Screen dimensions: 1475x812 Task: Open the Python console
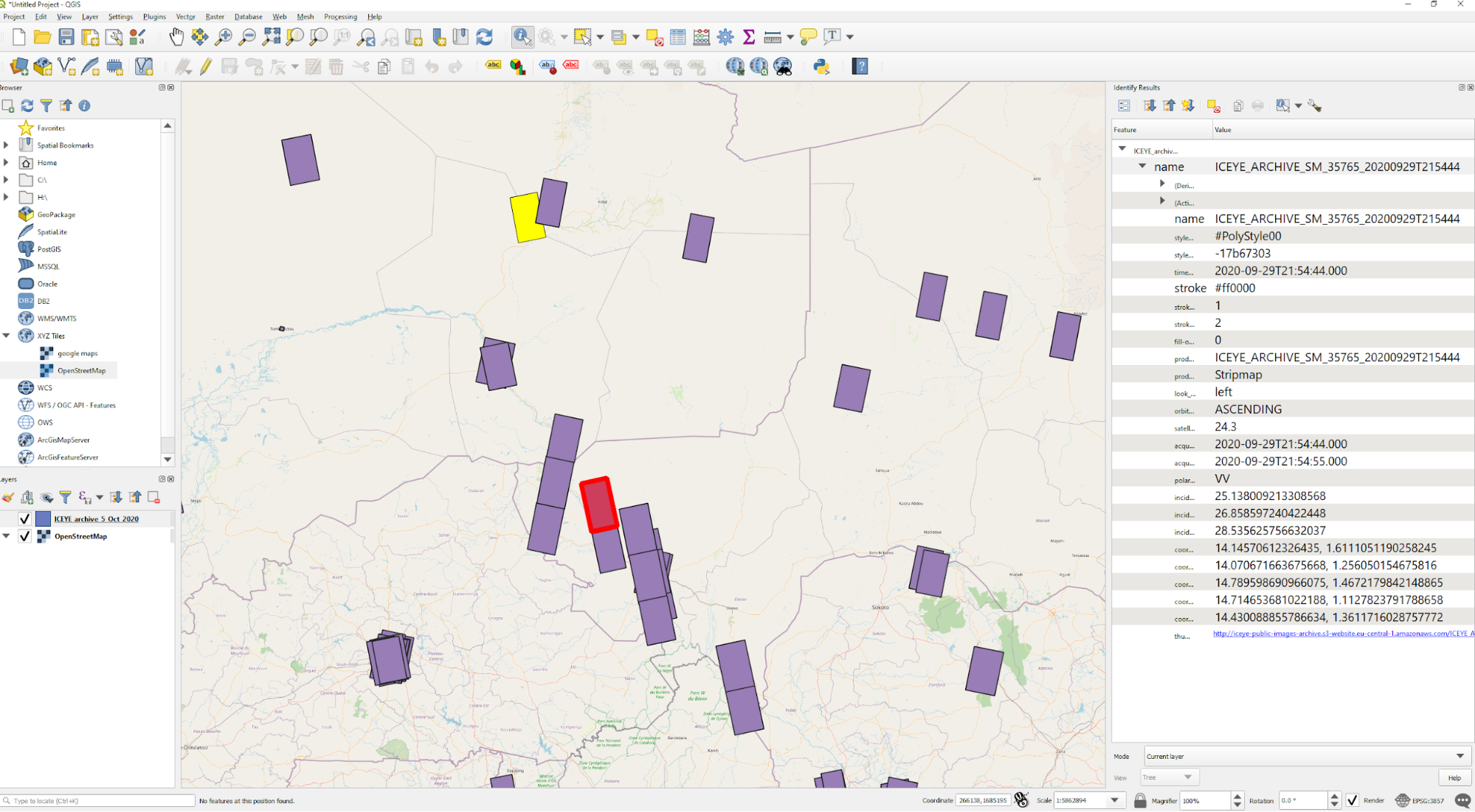(821, 66)
